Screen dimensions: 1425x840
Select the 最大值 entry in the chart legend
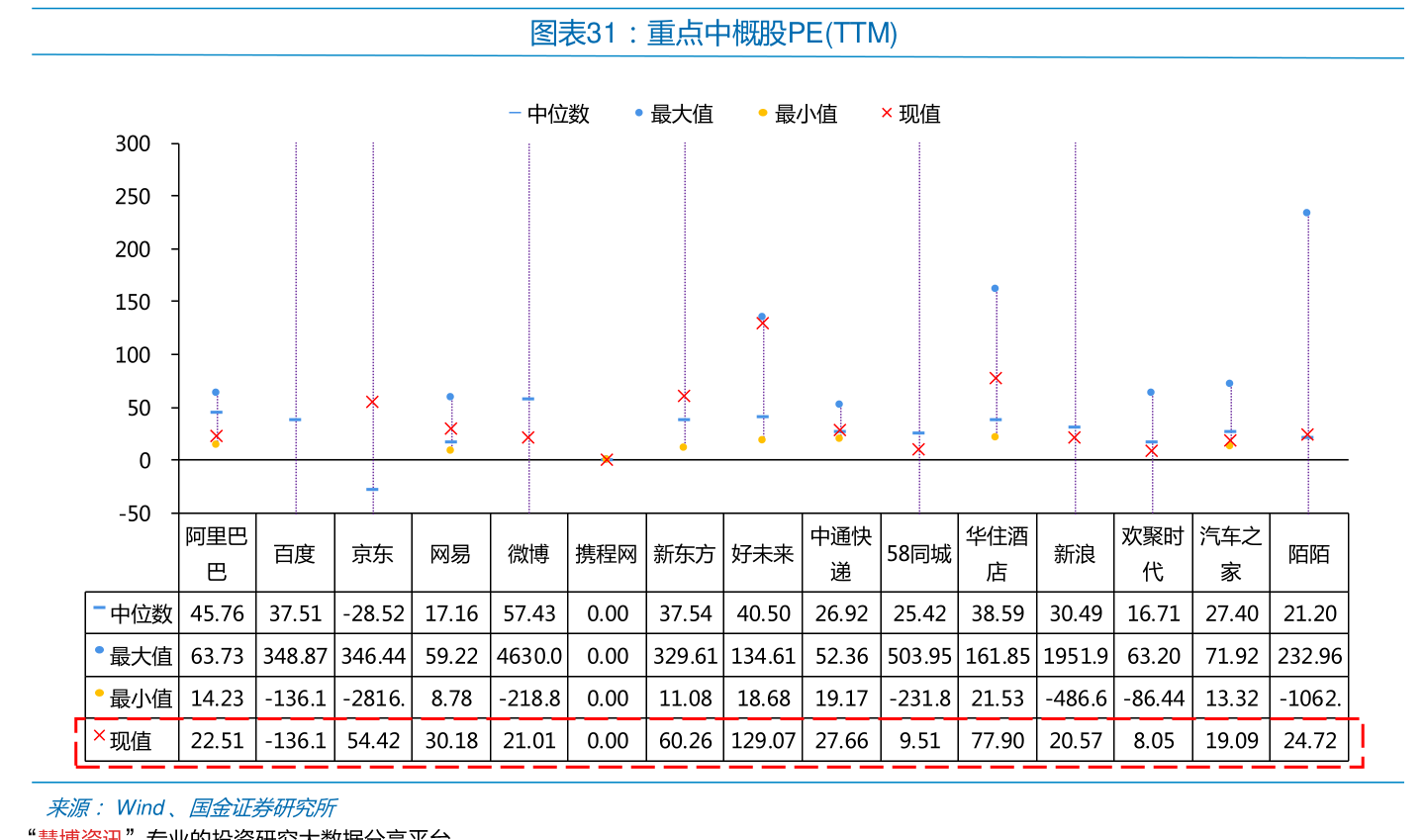(674, 114)
